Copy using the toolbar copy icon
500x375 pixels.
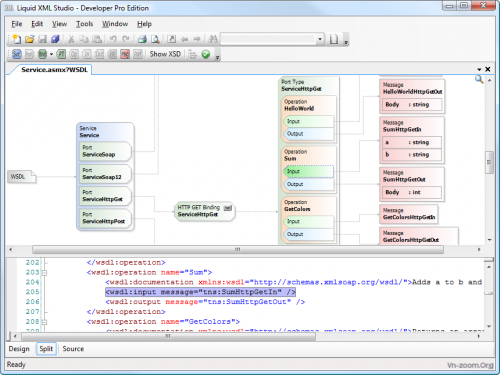coord(84,39)
